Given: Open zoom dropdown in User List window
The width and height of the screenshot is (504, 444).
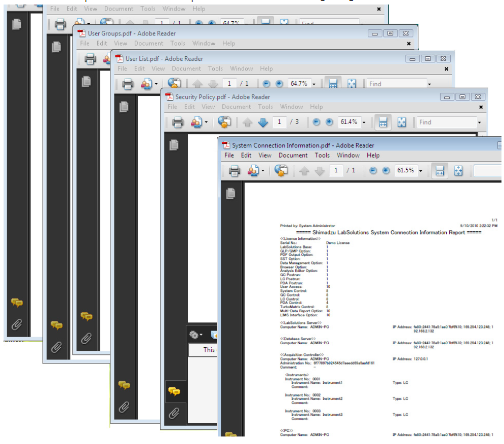Looking at the screenshot, I should point(314,84).
